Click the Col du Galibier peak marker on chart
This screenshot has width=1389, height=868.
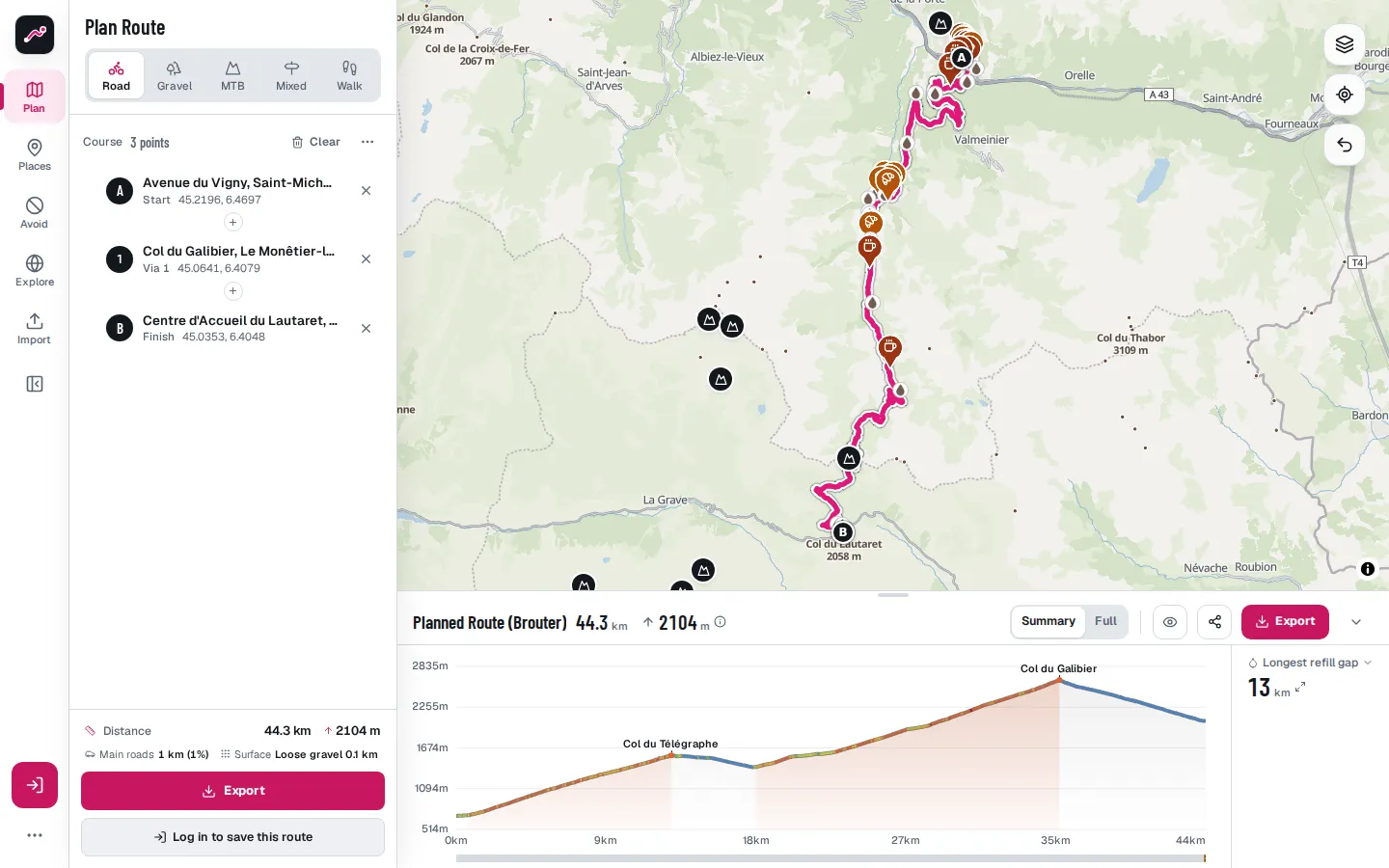click(x=1059, y=680)
